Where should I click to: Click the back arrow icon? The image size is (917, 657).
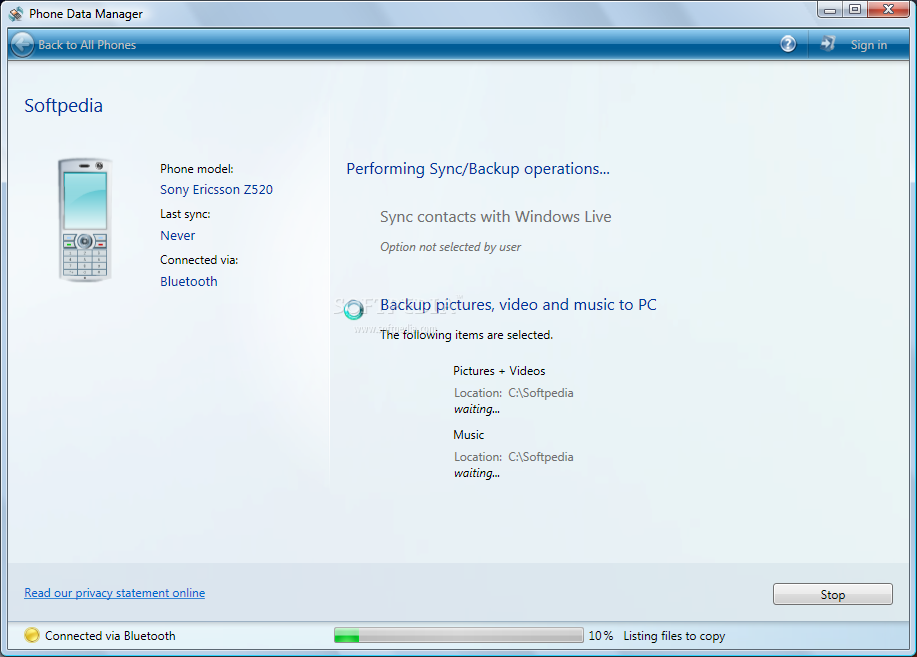click(x=22, y=44)
